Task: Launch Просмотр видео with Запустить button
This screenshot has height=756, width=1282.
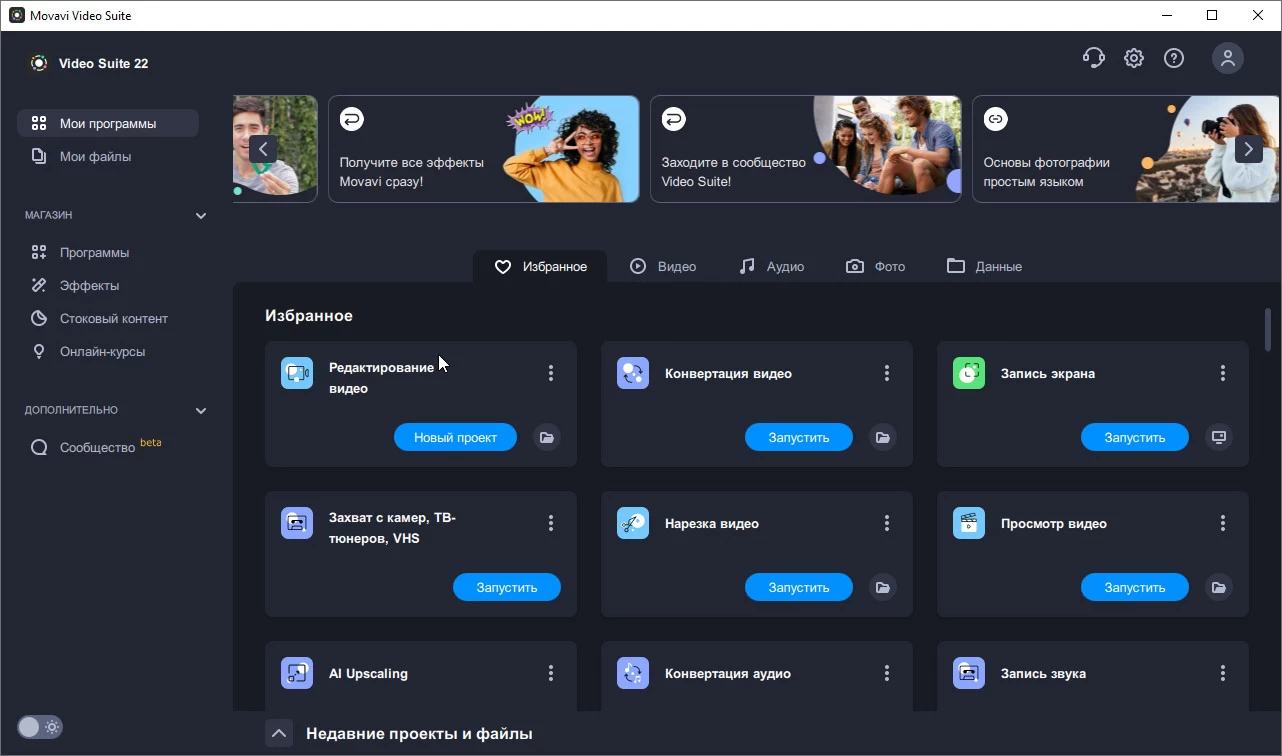Action: click(x=1134, y=587)
